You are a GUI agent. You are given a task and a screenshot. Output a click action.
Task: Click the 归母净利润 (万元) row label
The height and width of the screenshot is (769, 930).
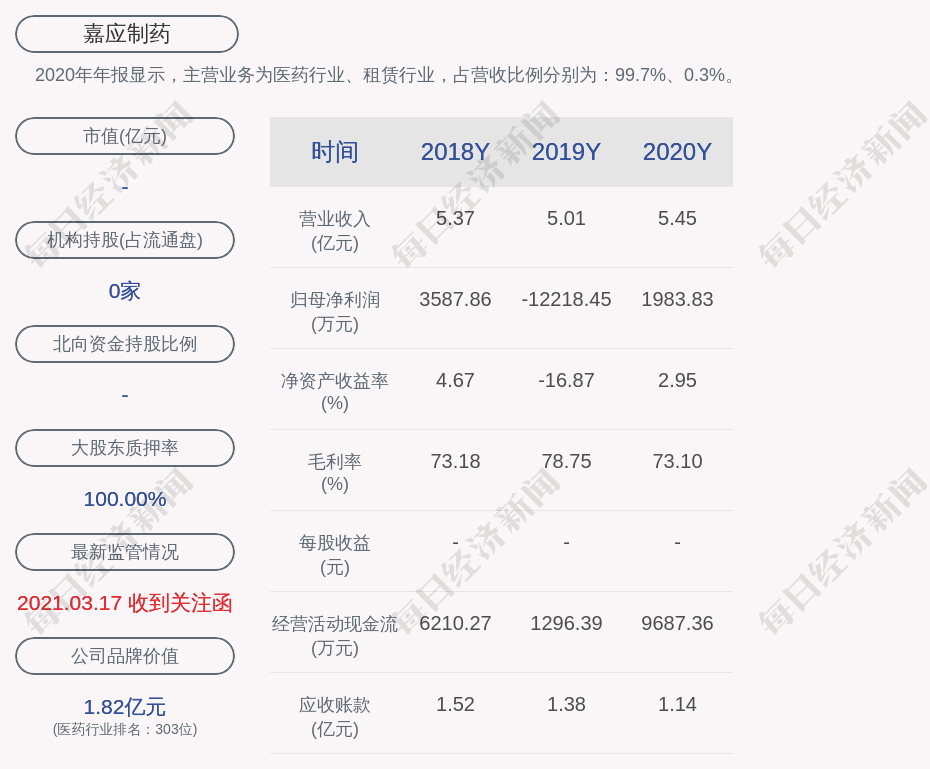click(x=335, y=312)
